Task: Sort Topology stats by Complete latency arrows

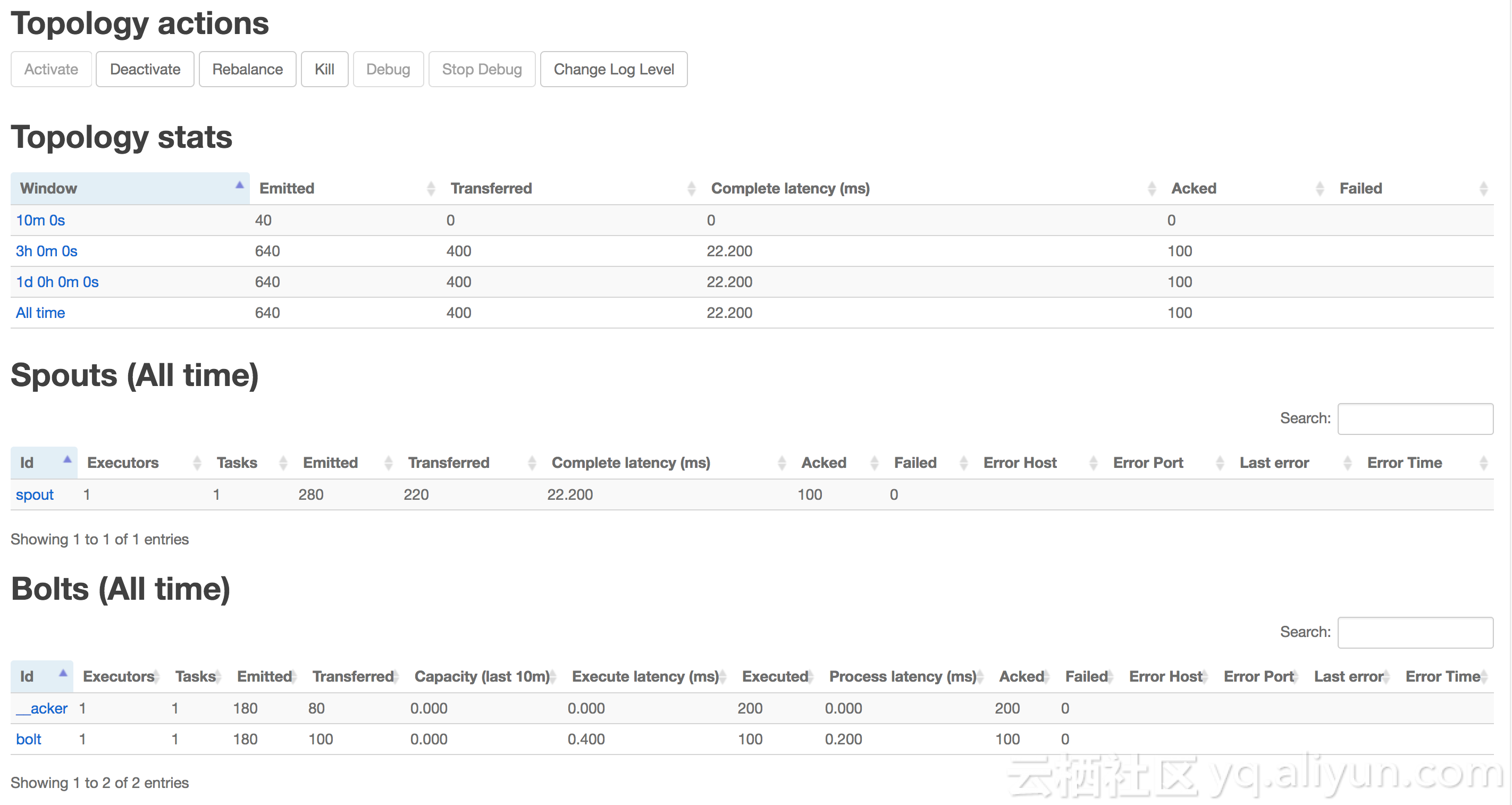Action: 1151,188
